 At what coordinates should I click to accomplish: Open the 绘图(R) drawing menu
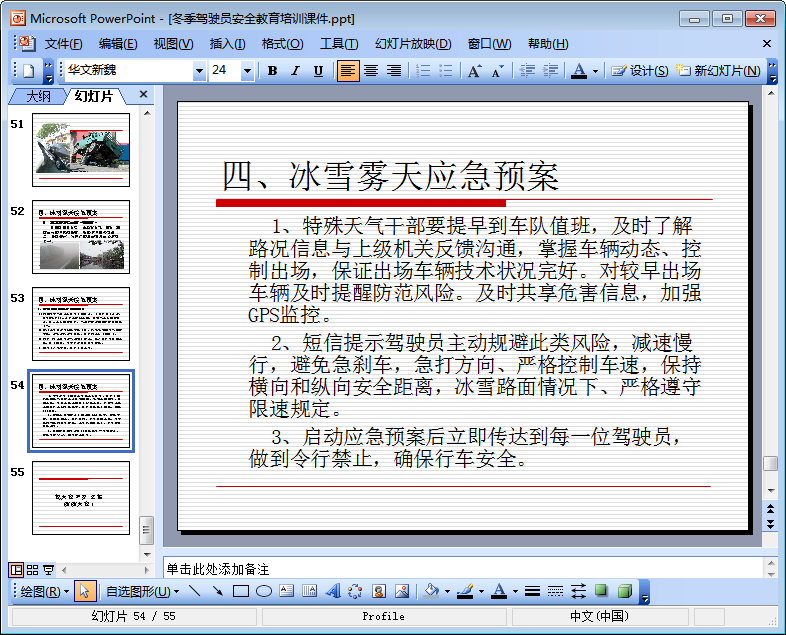44,591
